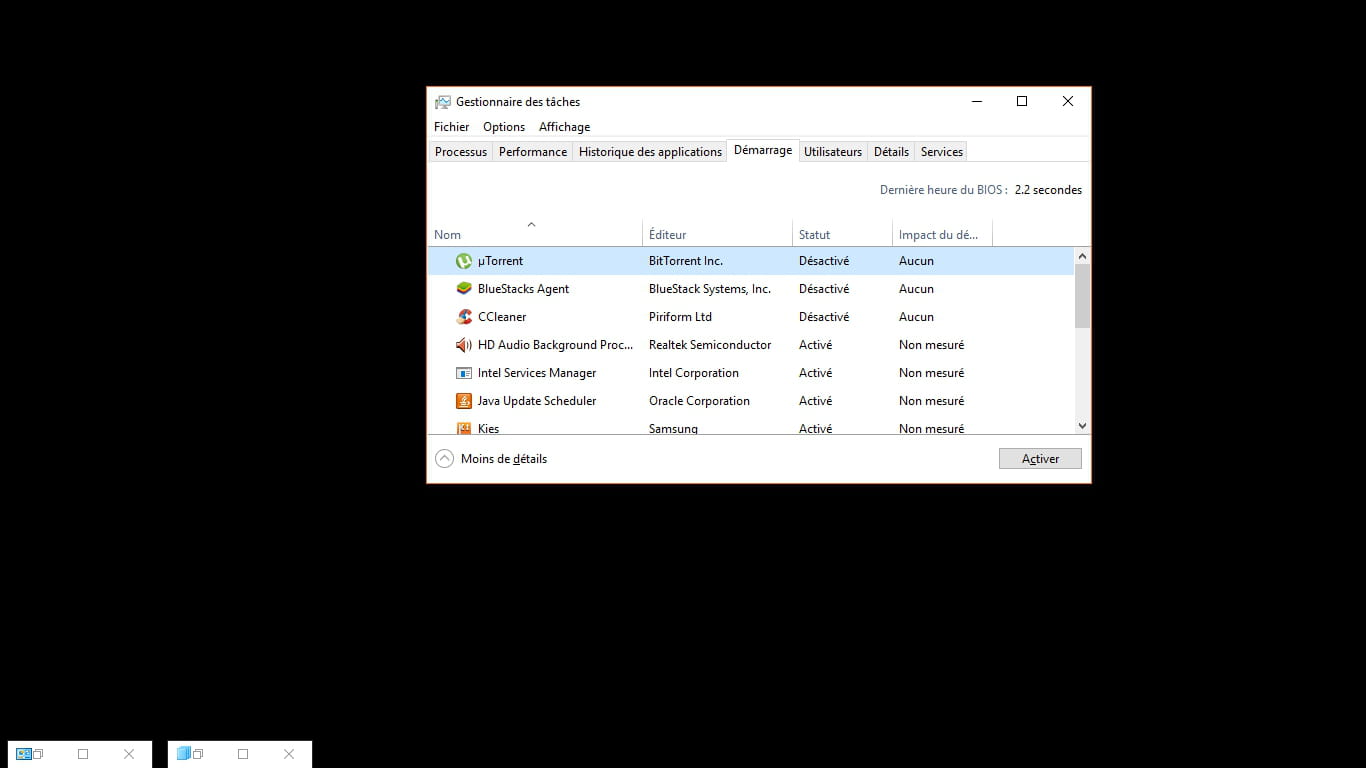Maximize the second minimized files window
The height and width of the screenshot is (768, 1366).
click(x=243, y=754)
